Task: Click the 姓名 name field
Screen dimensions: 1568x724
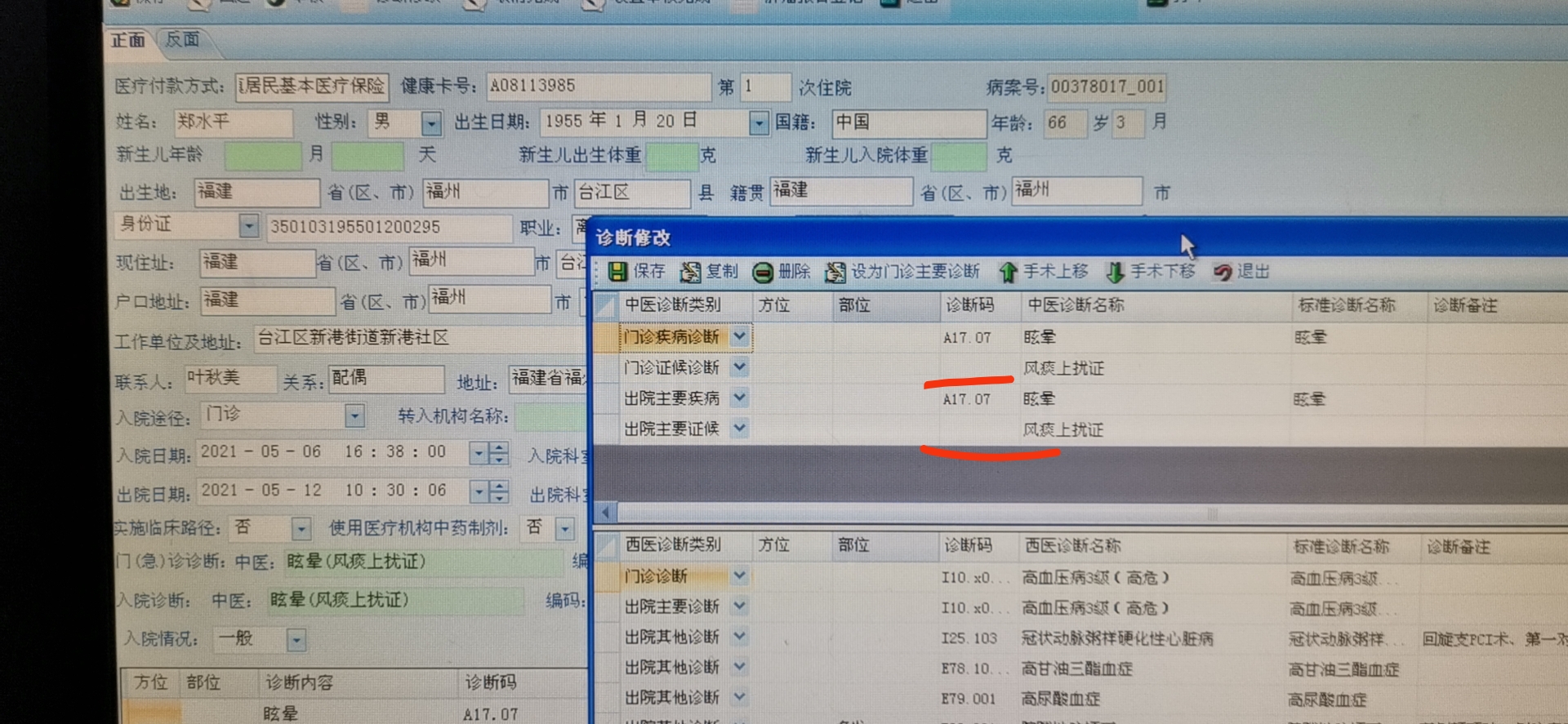Action: [234, 122]
